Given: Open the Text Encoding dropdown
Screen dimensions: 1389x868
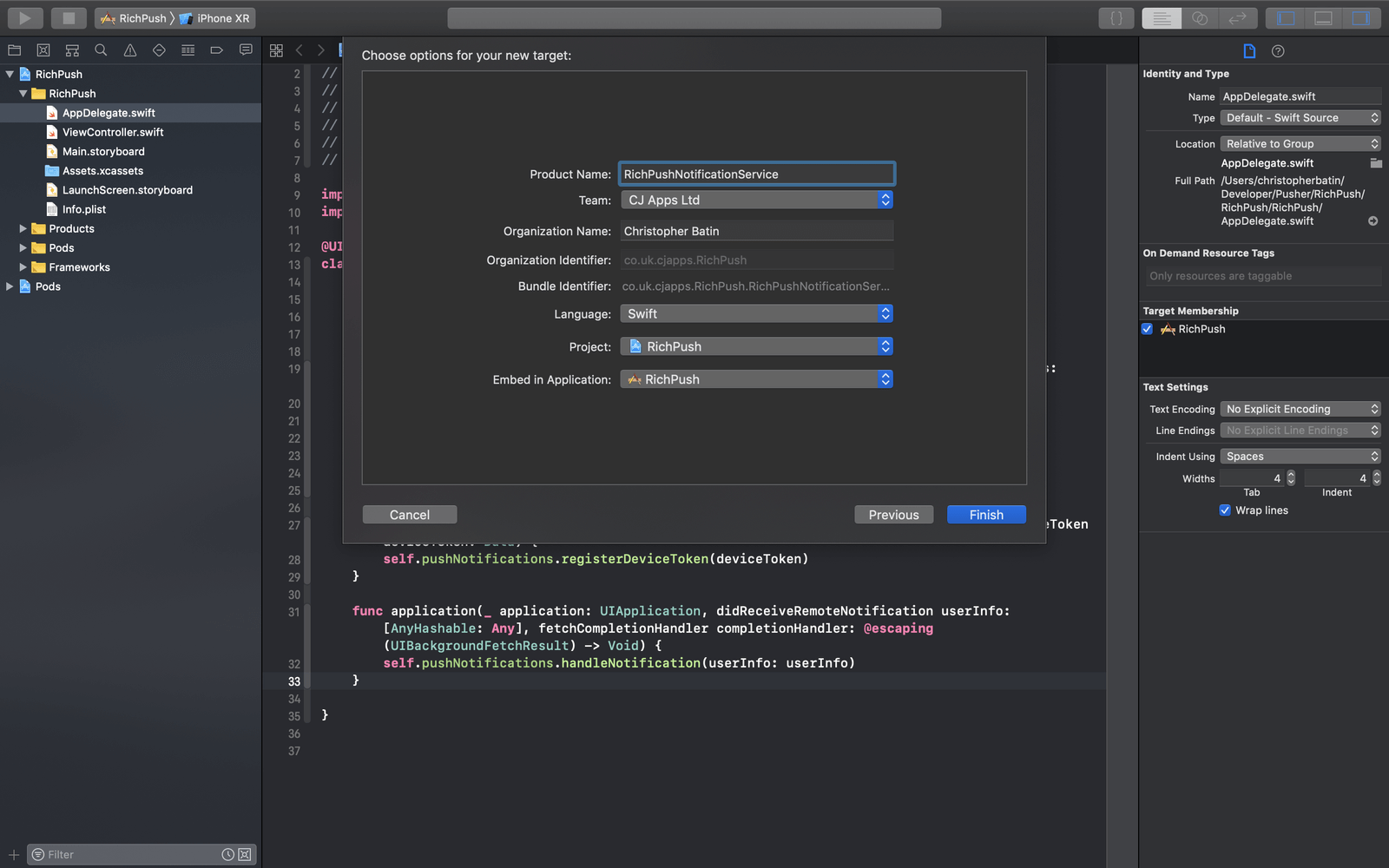Looking at the screenshot, I should pos(1300,410).
